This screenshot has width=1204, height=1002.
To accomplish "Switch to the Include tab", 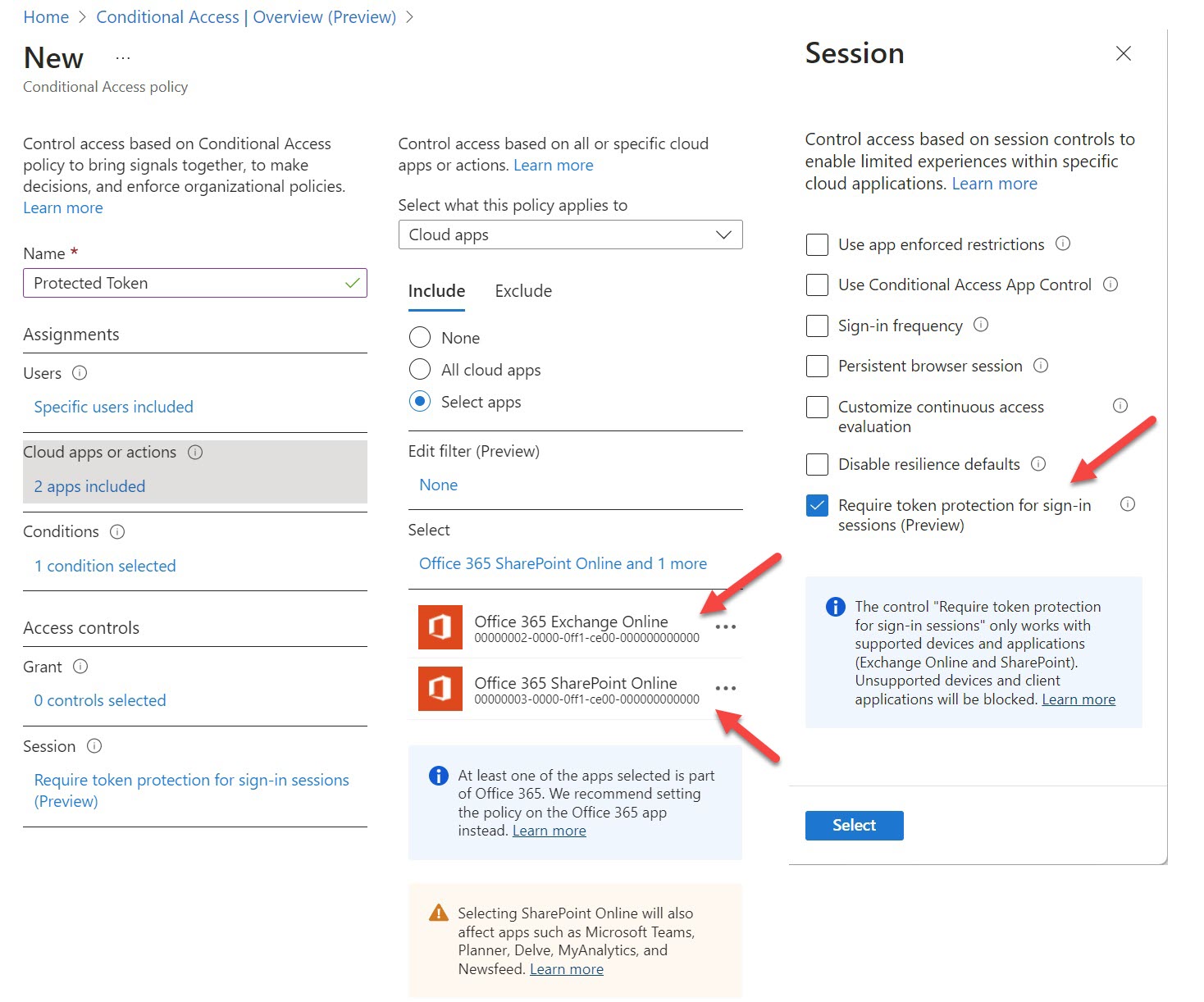I will coord(436,291).
